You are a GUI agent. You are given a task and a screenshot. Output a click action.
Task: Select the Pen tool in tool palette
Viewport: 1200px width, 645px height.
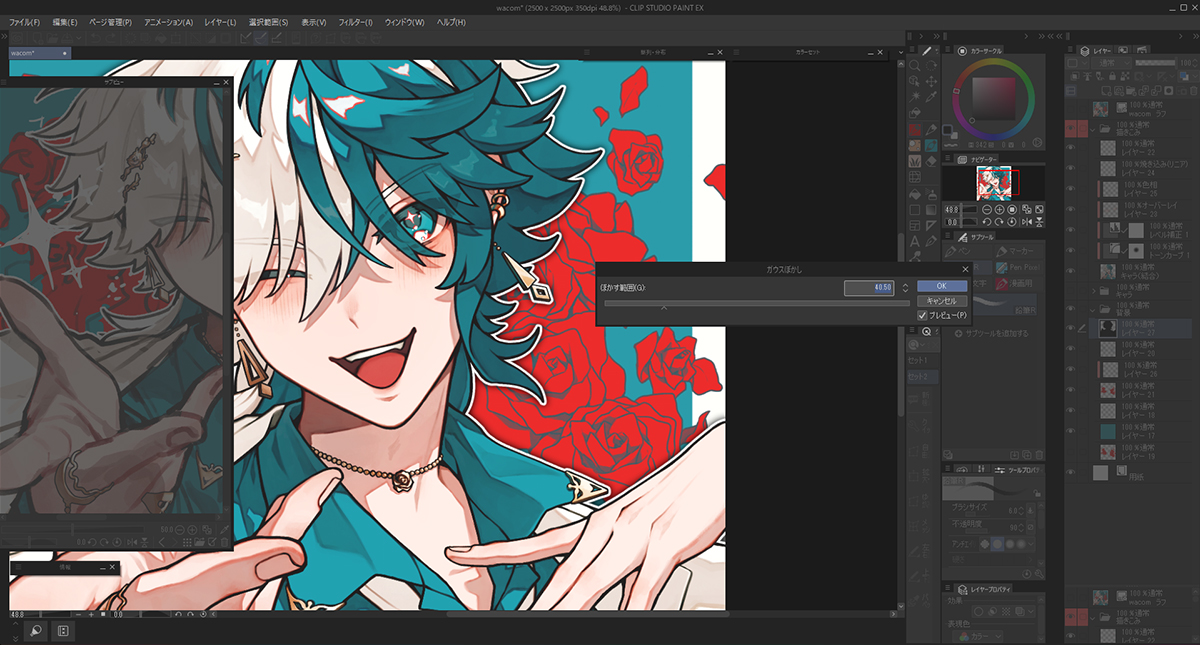[x=931, y=129]
